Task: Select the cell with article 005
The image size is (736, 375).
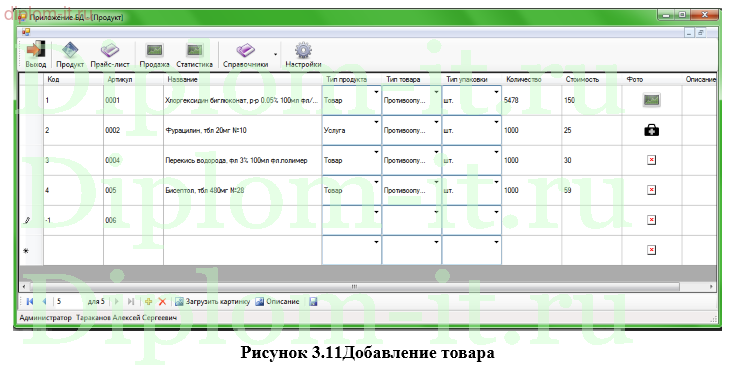Action: pyautogui.click(x=133, y=190)
